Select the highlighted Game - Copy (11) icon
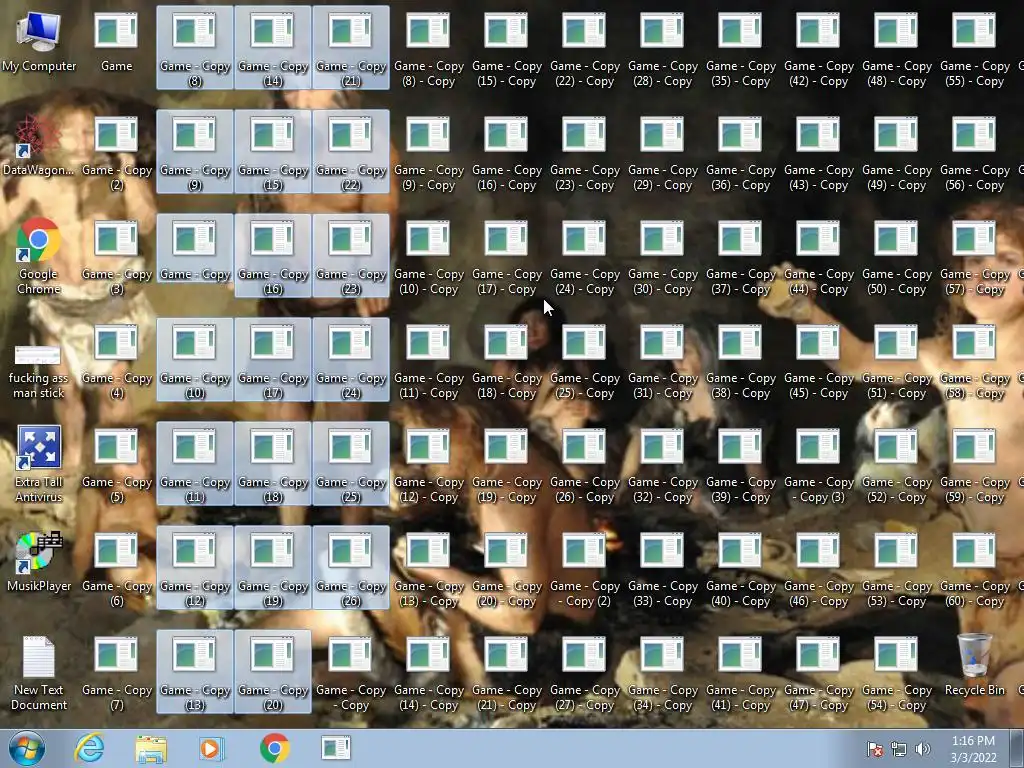Image resolution: width=1024 pixels, height=768 pixels. [195, 464]
